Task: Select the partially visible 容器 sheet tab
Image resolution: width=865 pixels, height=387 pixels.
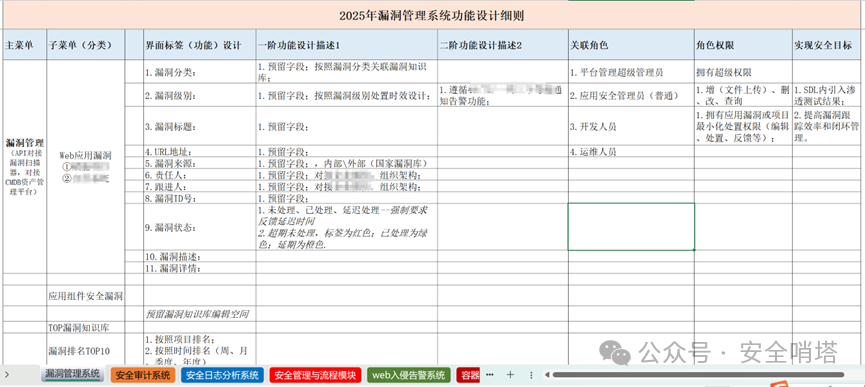Action: pos(469,375)
